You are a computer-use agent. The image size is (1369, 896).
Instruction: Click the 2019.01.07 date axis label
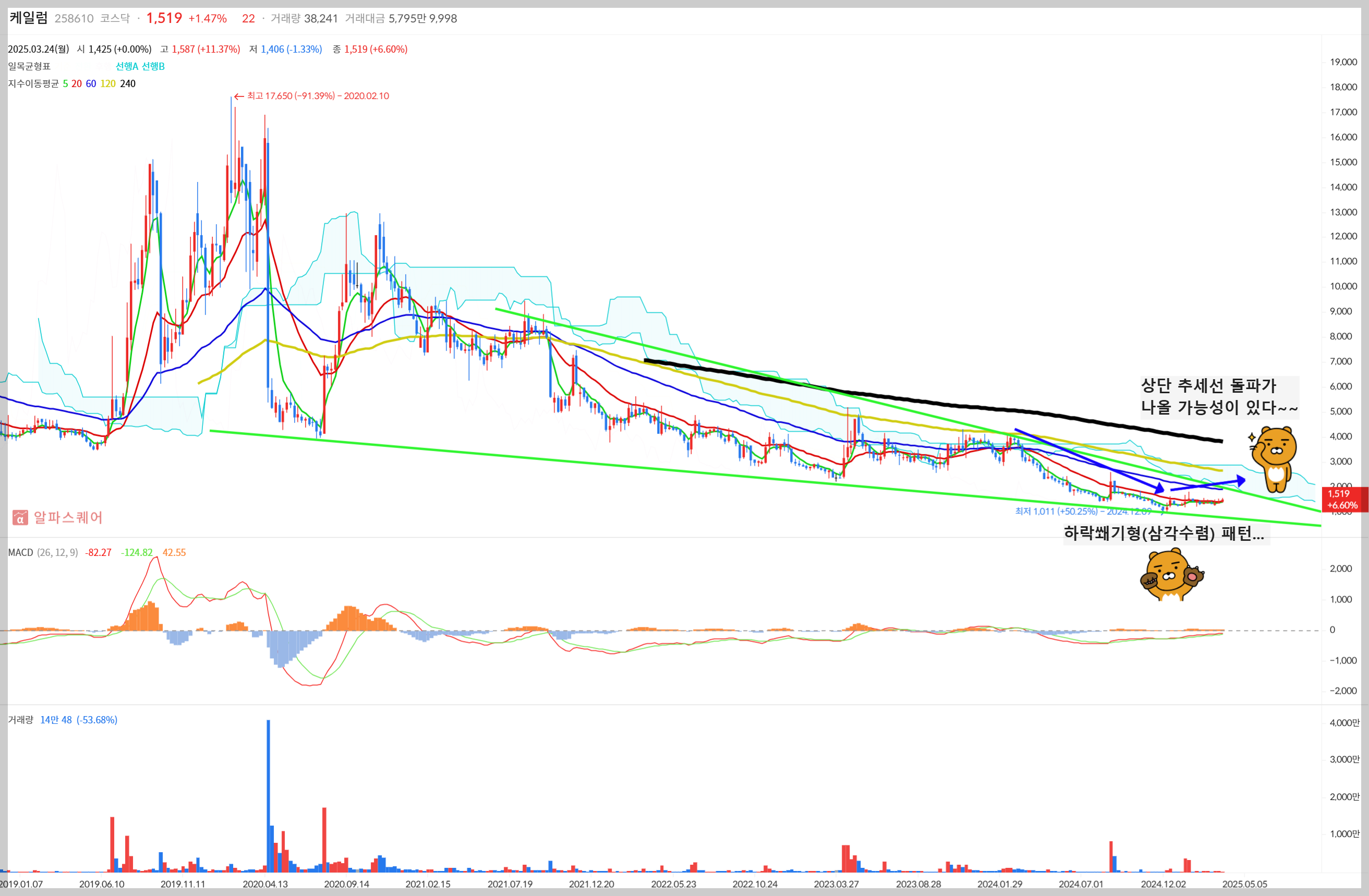pyautogui.click(x=21, y=884)
